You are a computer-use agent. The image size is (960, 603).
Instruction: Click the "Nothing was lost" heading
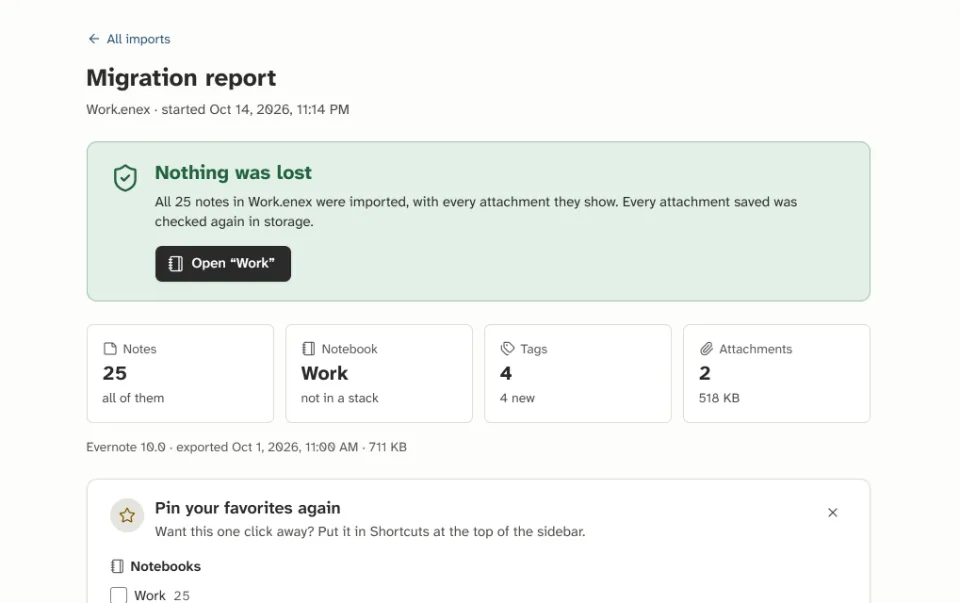coord(233,173)
